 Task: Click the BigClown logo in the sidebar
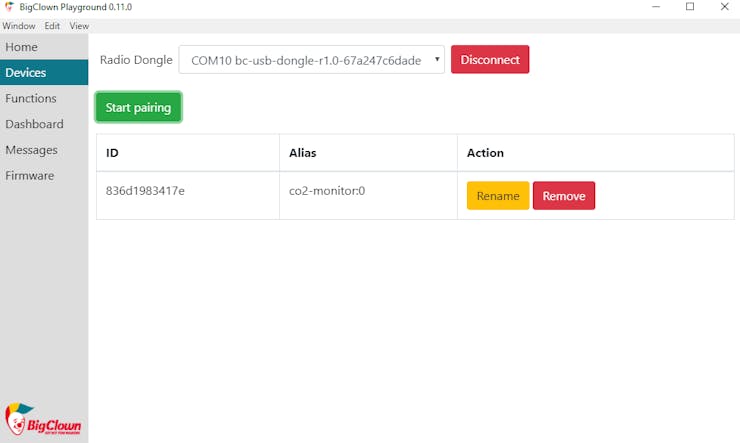pyautogui.click(x=43, y=419)
